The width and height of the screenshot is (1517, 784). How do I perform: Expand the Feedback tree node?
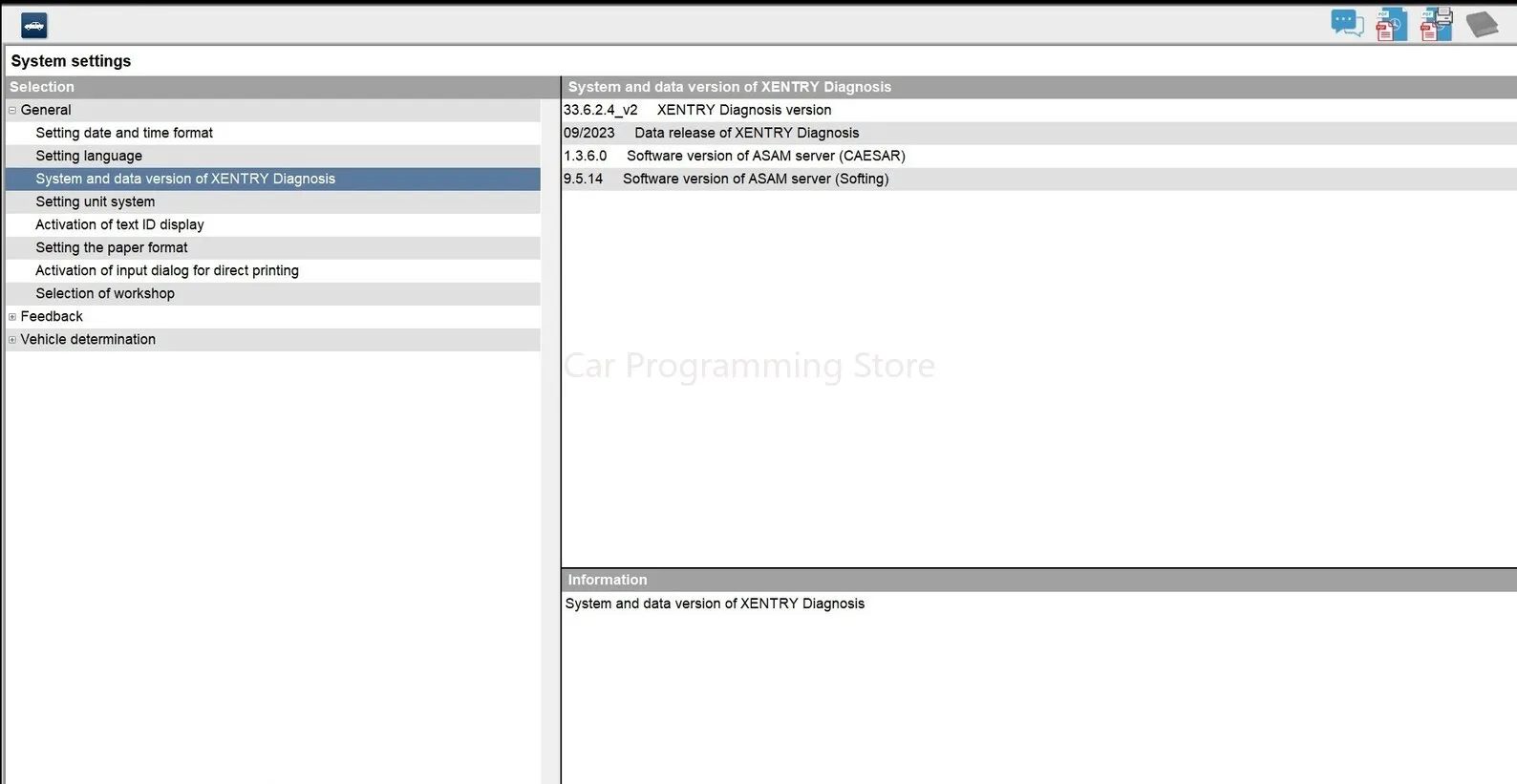tap(12, 316)
